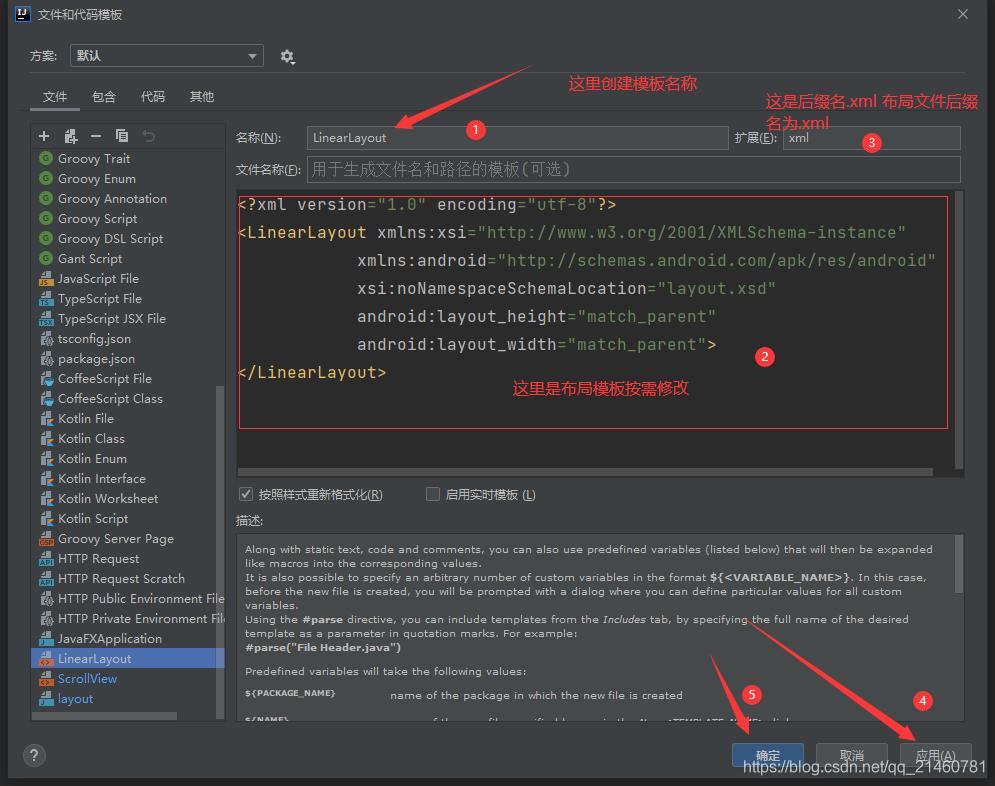Click the 名称 name input field
Image resolution: width=995 pixels, height=786 pixels.
pos(517,138)
